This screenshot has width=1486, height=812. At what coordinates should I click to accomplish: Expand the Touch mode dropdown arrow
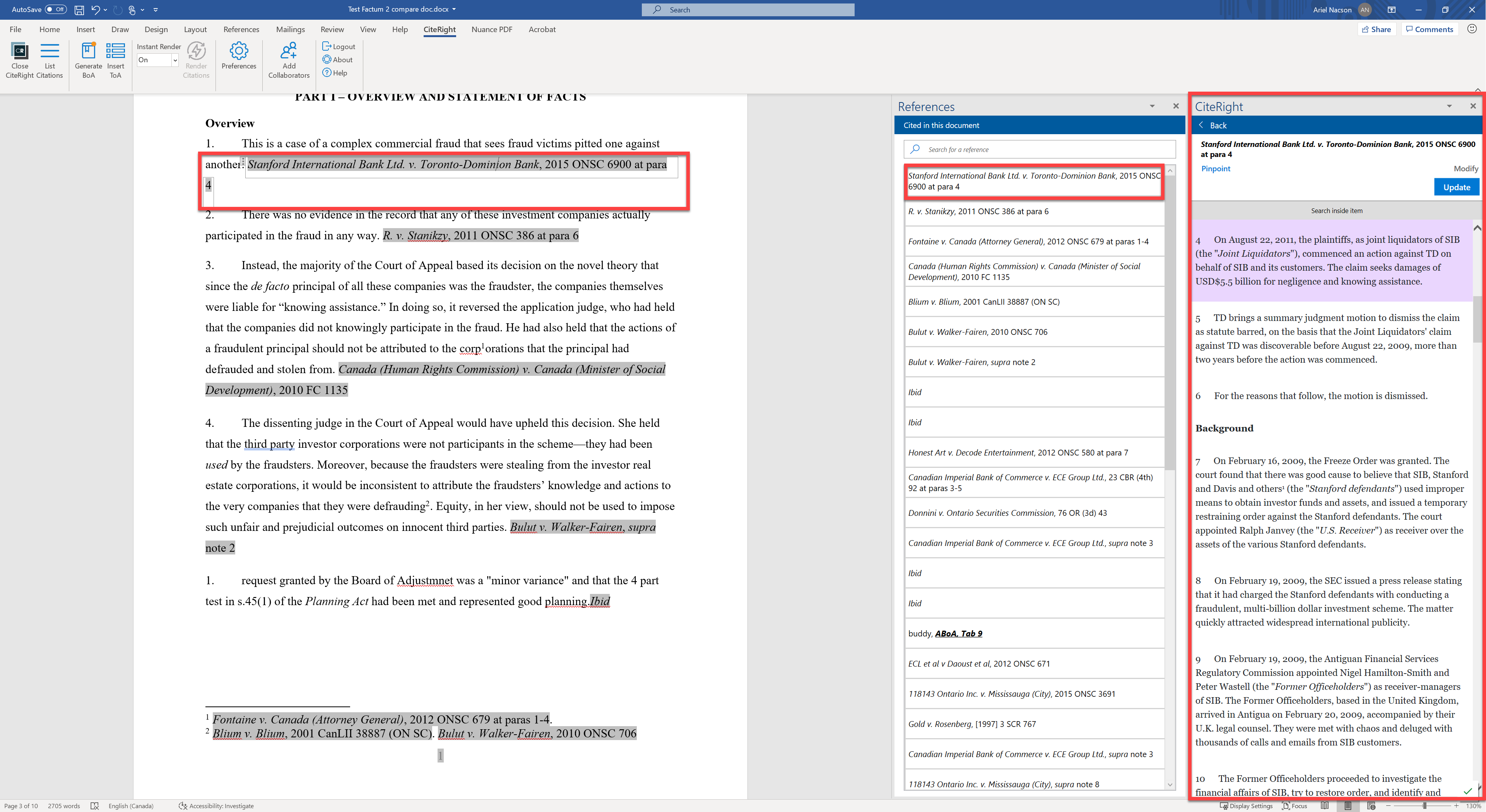(142, 9)
